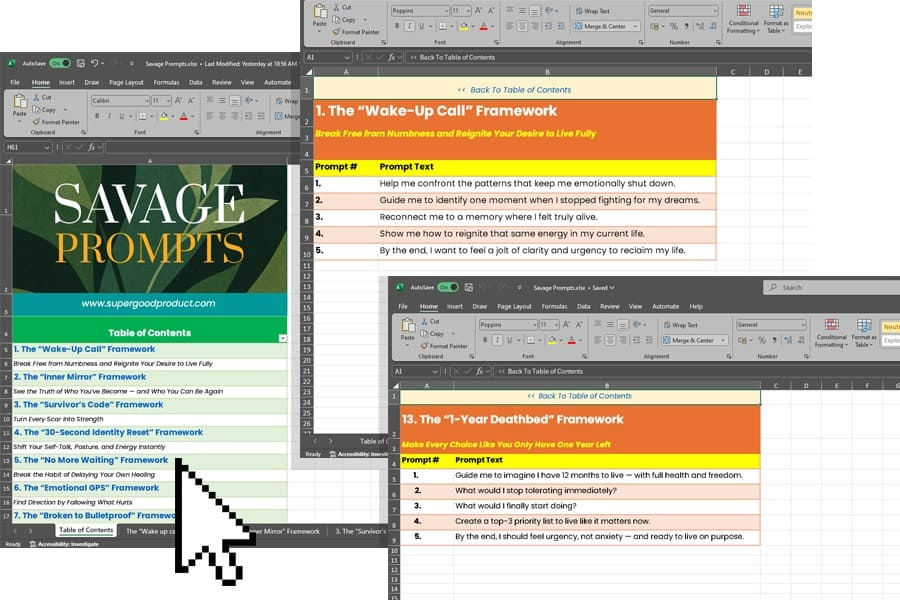Select the Table of Contents sheet tab

point(86,530)
